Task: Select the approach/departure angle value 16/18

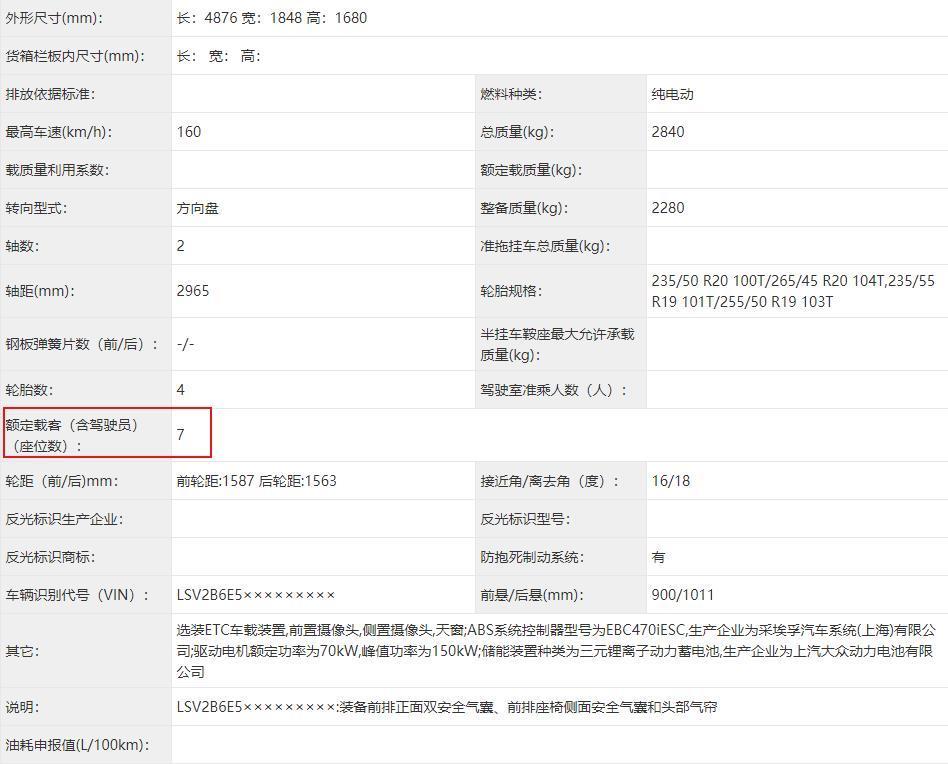Action: point(670,481)
